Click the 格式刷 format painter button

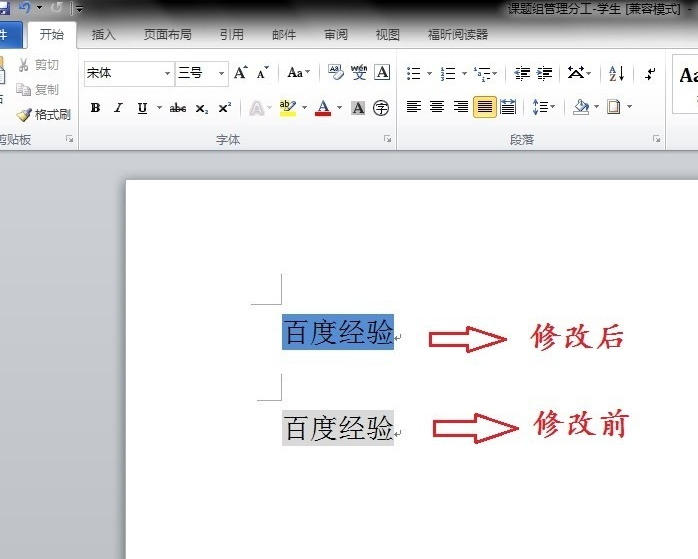43,115
